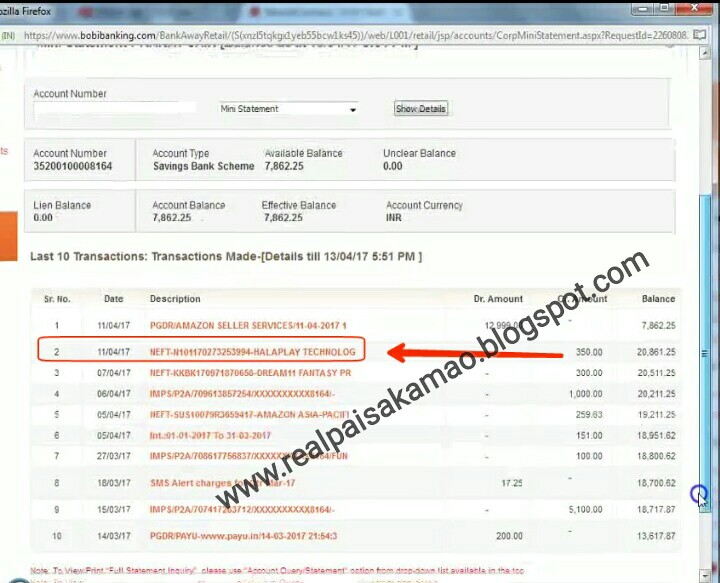Click the Description column header
Viewport: 720px width, 583px height.
tap(175, 299)
